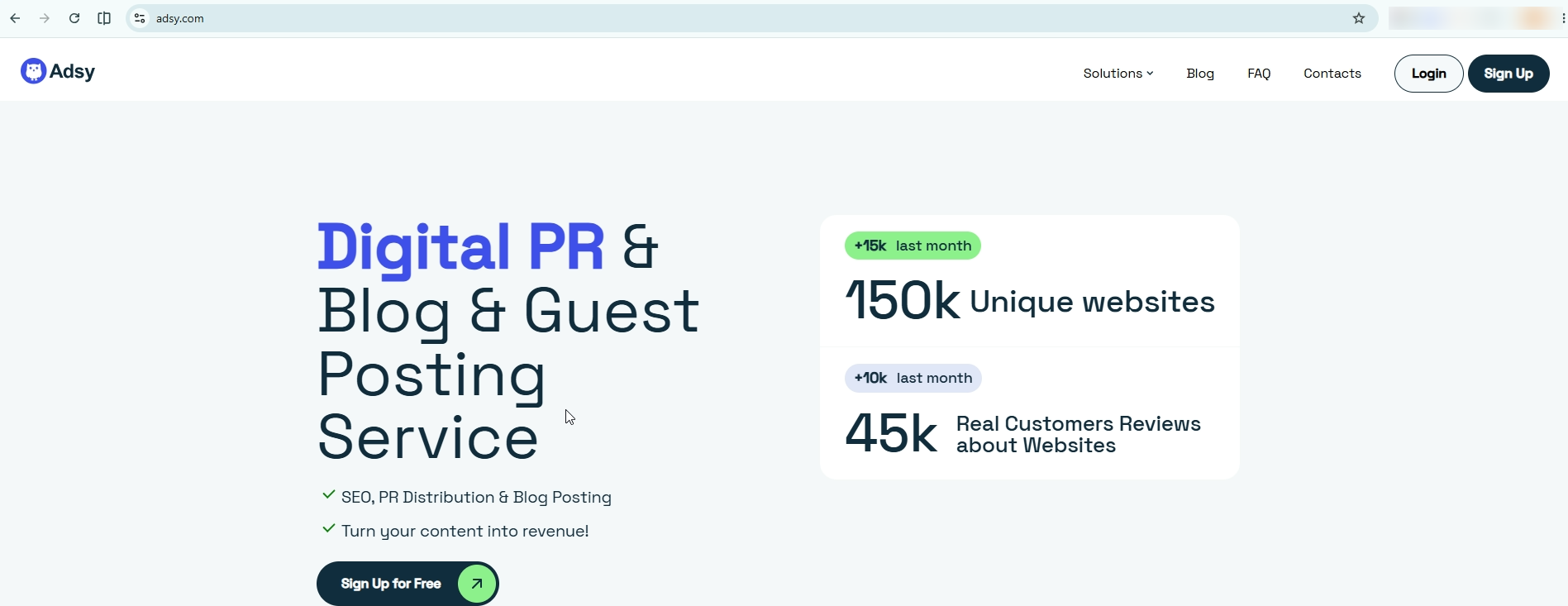Click the +10k last month badge
The image size is (1568, 606).
coord(913,378)
